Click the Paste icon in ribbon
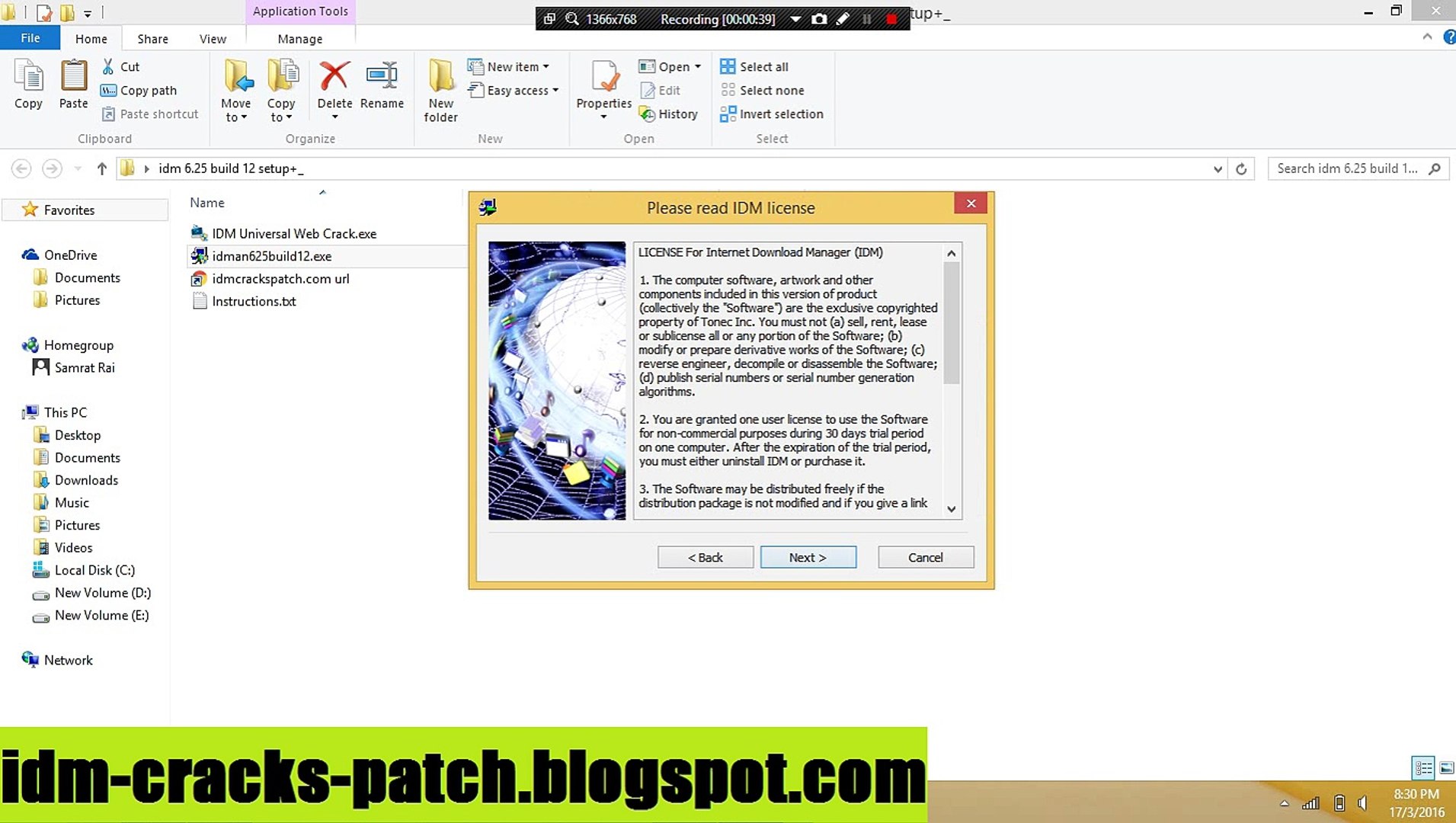This screenshot has width=1456, height=823. pos(73,84)
